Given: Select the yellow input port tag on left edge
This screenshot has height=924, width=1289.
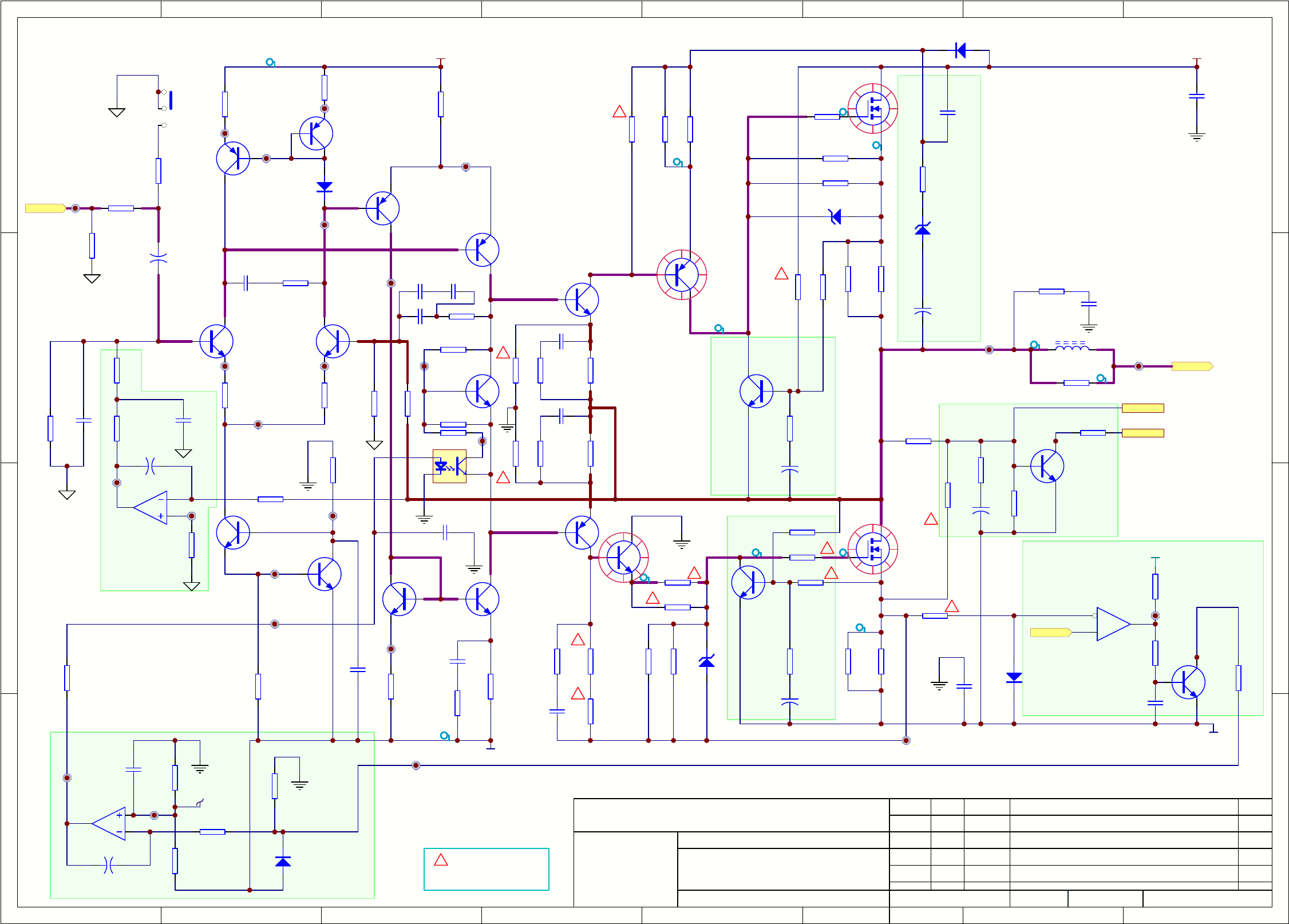Looking at the screenshot, I should point(46,208).
